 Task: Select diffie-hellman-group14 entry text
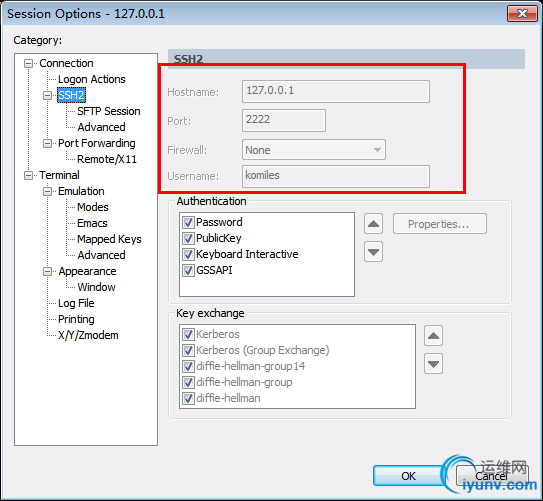pos(251,366)
